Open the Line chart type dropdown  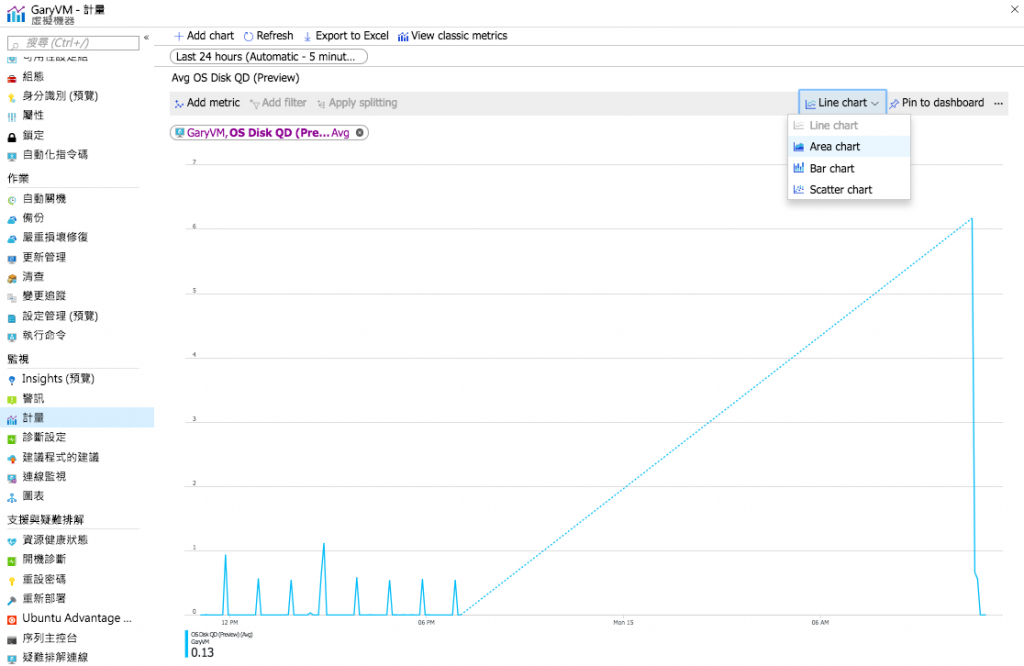click(842, 103)
